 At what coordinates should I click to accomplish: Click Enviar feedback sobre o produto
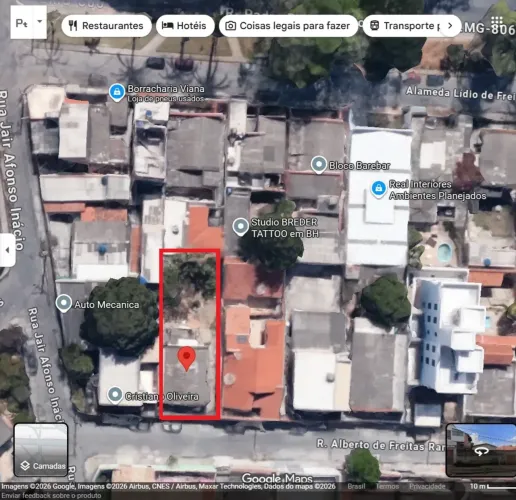click(51, 495)
